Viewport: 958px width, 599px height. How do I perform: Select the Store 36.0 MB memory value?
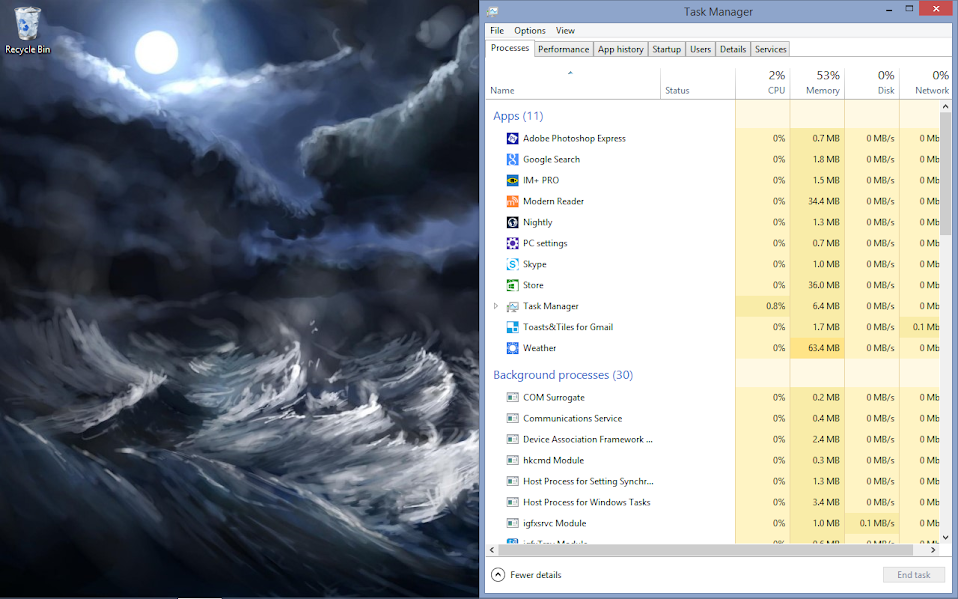point(824,285)
